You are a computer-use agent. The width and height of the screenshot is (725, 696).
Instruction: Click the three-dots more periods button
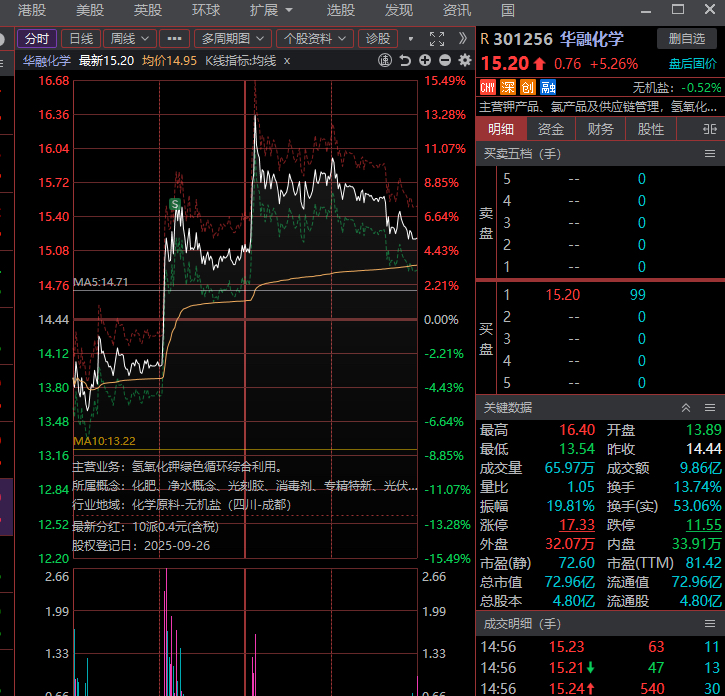[x=174, y=39]
